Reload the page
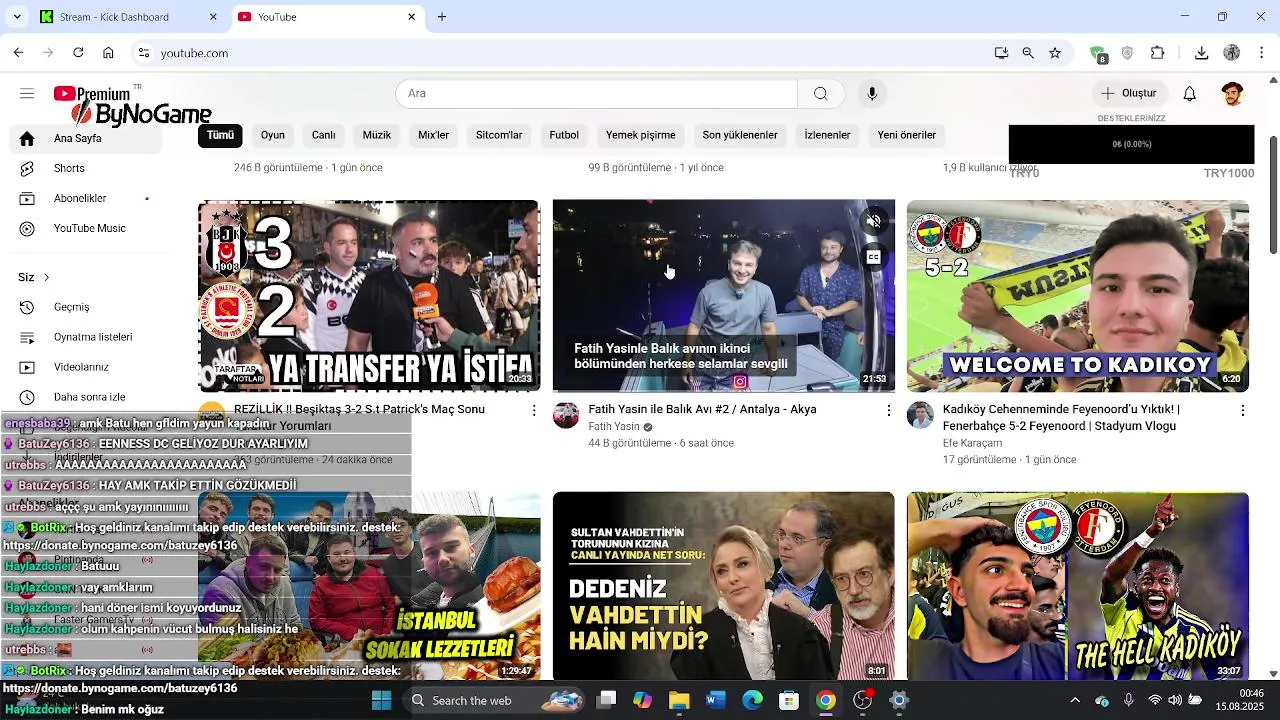This screenshot has width=1280, height=720. [x=78, y=53]
